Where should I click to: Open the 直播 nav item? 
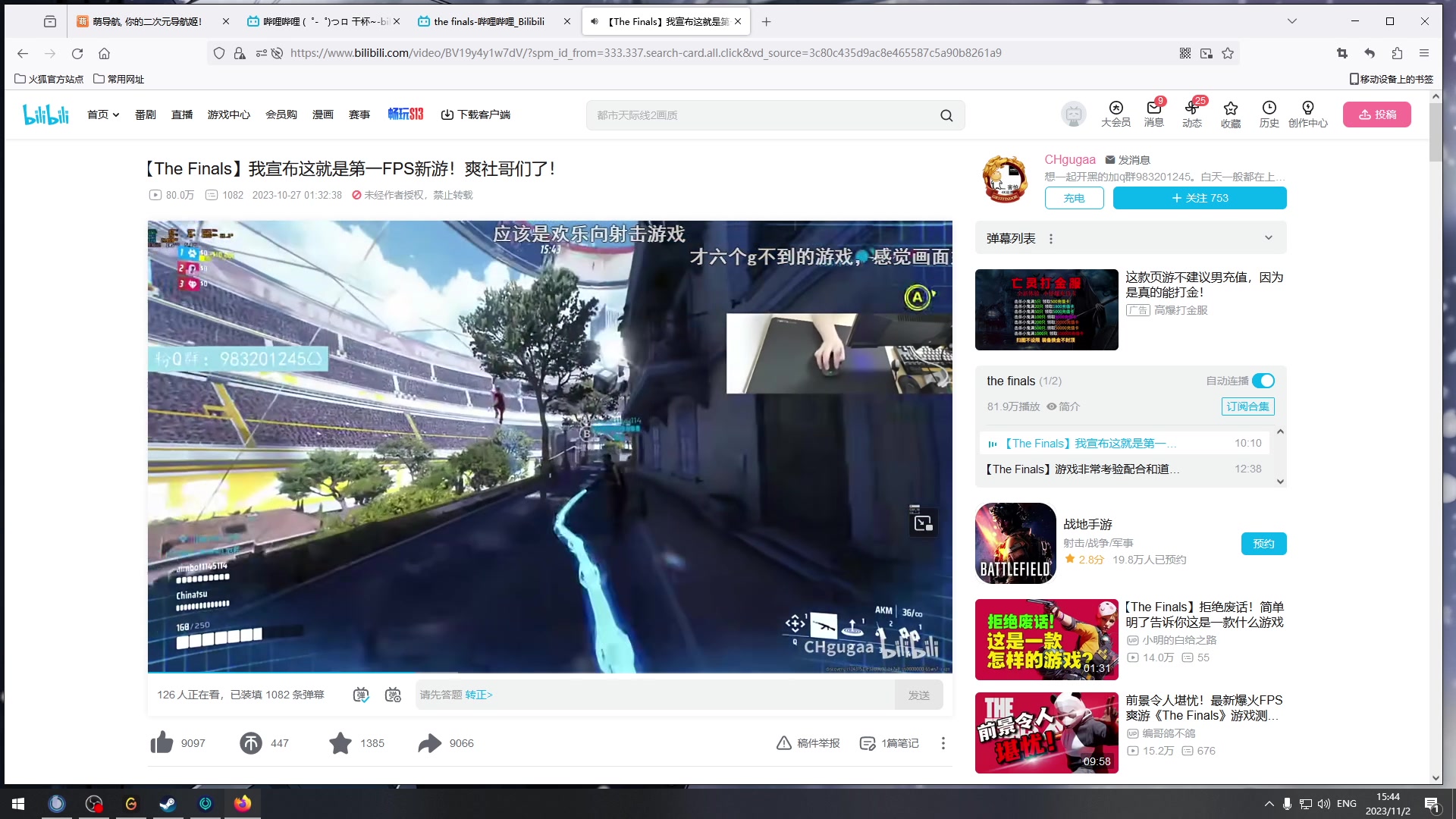click(182, 115)
